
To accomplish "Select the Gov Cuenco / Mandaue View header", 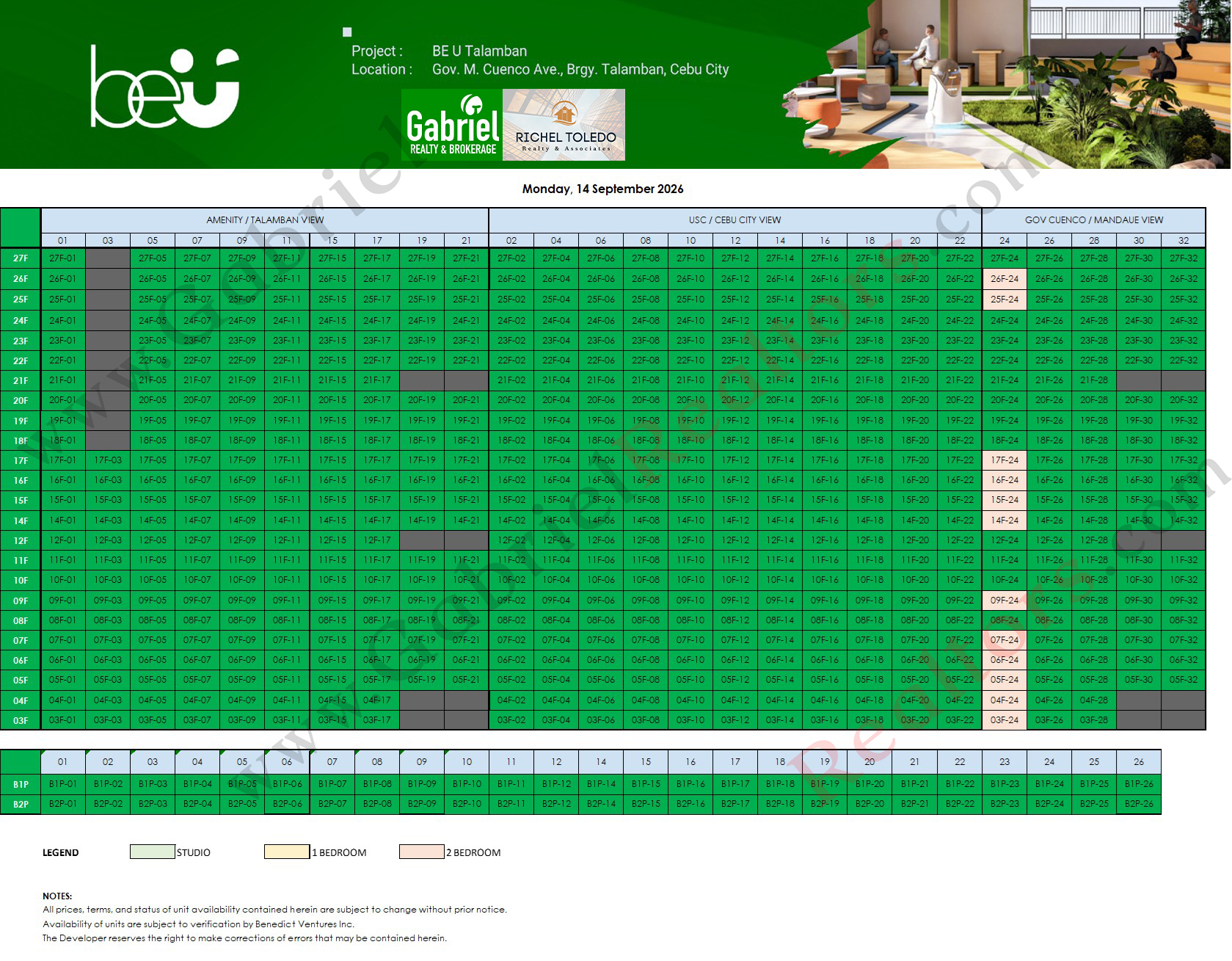I will point(1093,220).
